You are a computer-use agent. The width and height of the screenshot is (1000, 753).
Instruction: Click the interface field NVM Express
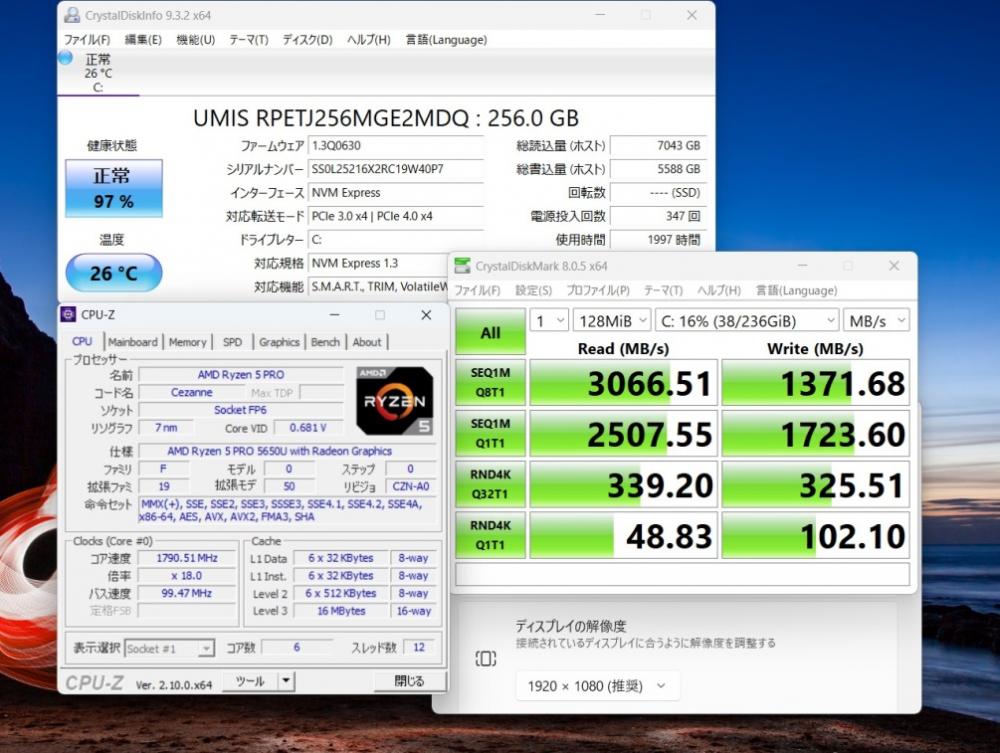tap(395, 193)
